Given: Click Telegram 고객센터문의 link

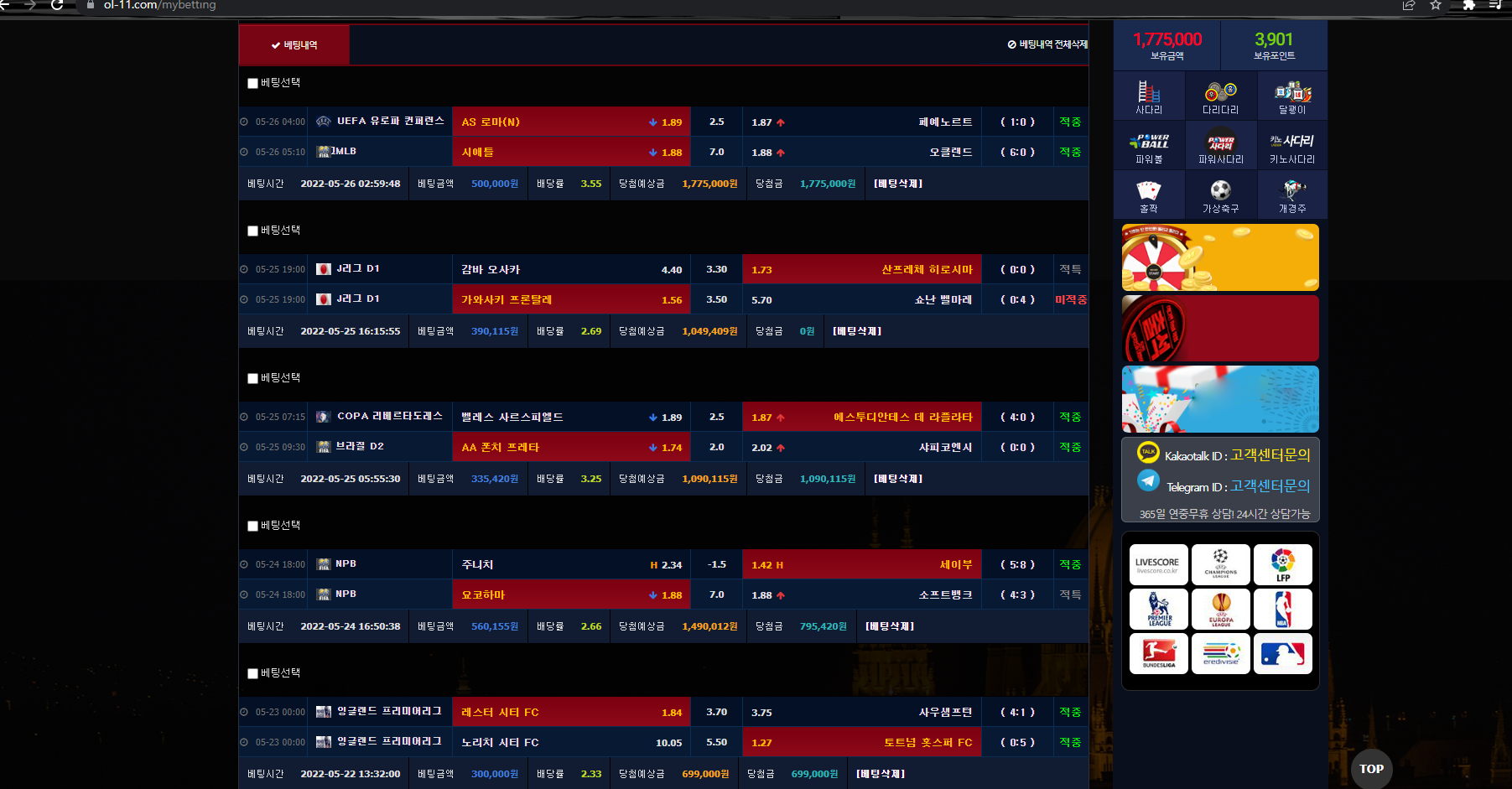Looking at the screenshot, I should tap(1270, 485).
